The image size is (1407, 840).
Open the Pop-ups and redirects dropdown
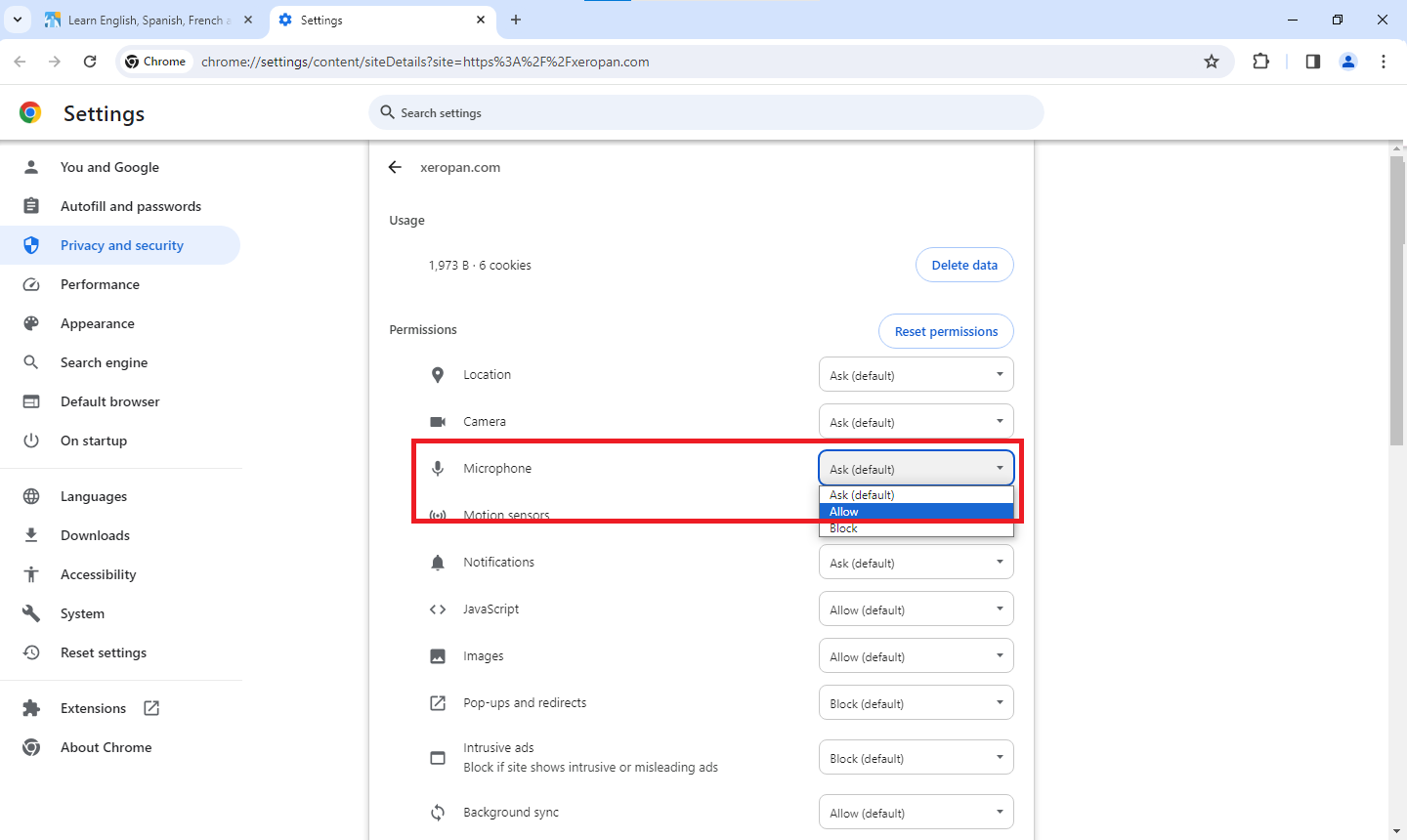click(916, 703)
